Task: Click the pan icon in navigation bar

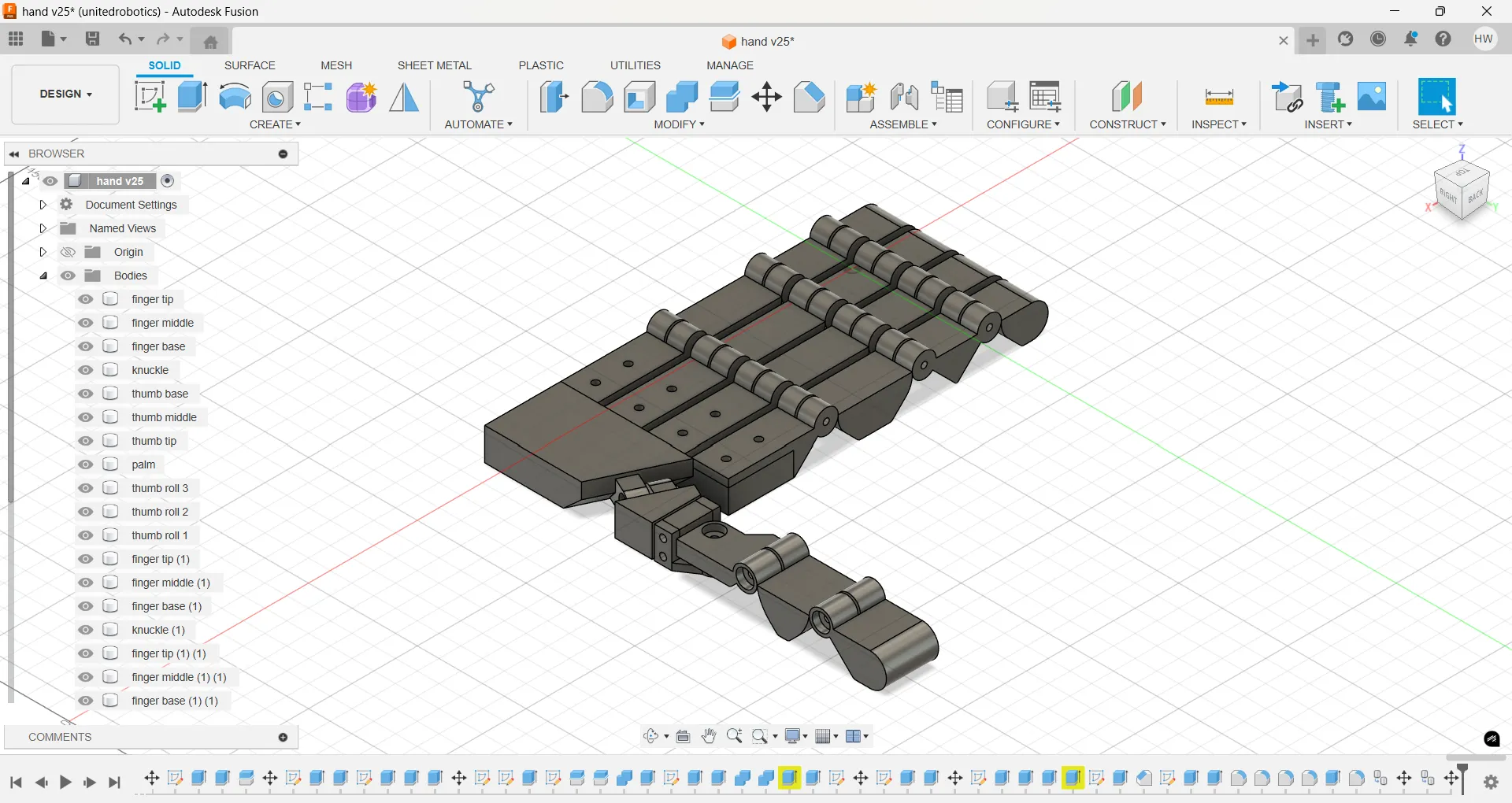Action: coord(709,736)
